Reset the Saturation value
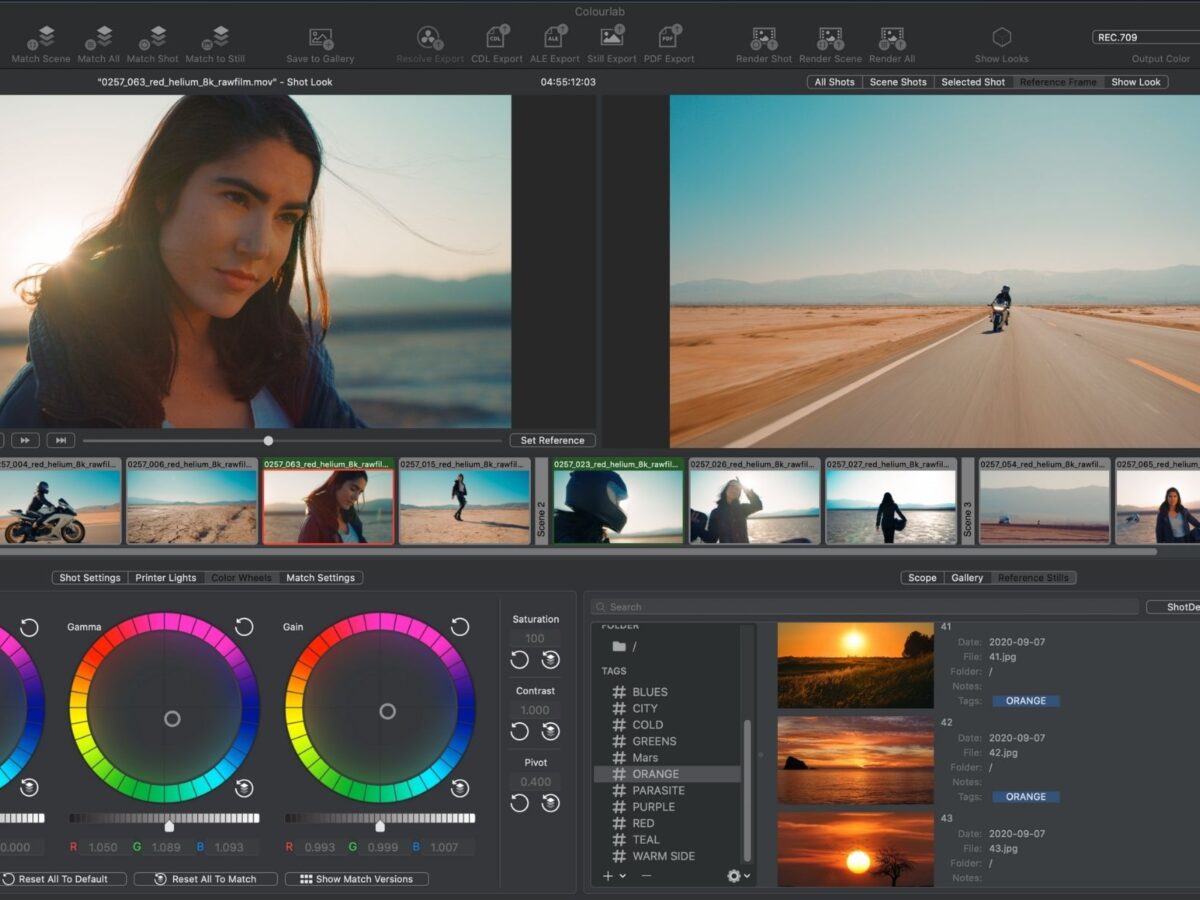Image resolution: width=1200 pixels, height=900 pixels. [x=520, y=660]
